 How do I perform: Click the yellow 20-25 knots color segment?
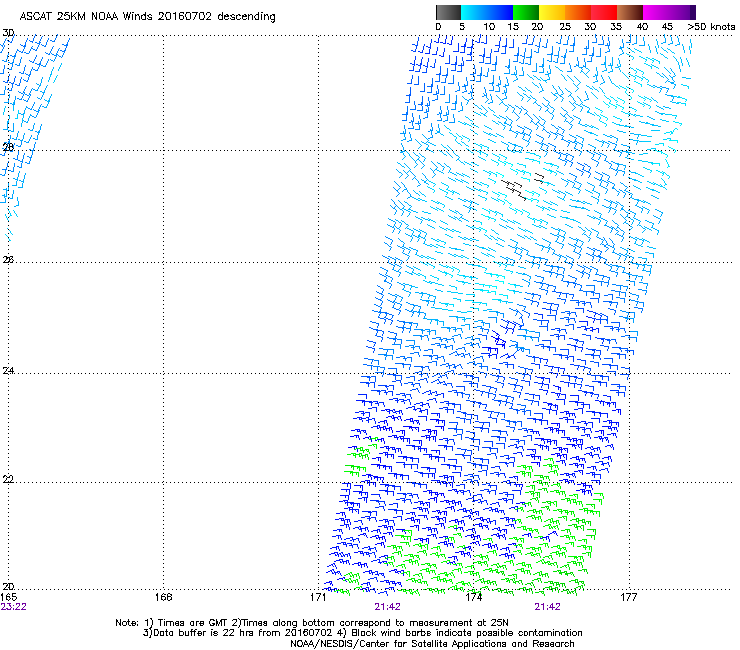click(x=552, y=12)
